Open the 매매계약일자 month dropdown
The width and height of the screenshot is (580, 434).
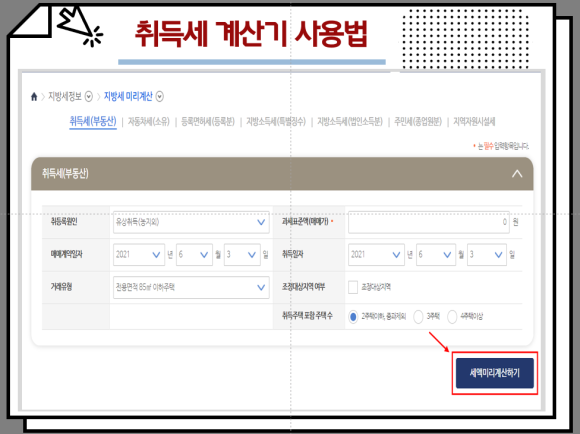click(x=194, y=255)
